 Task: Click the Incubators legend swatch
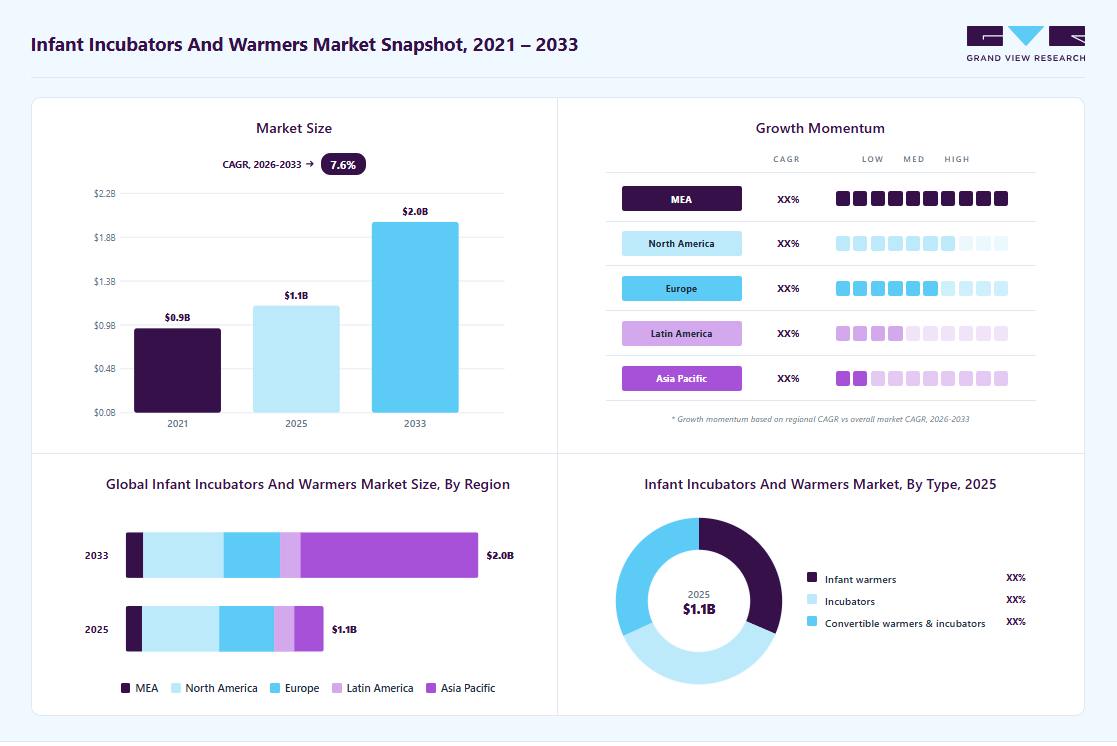coord(812,599)
